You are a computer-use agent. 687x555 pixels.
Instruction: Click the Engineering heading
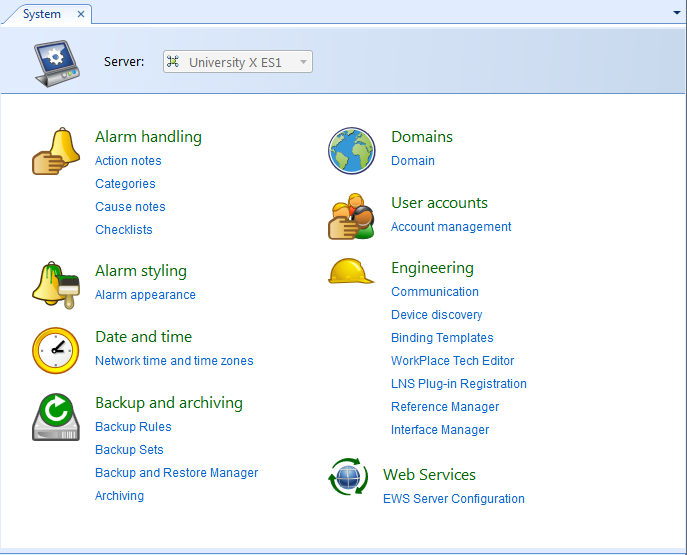point(432,268)
